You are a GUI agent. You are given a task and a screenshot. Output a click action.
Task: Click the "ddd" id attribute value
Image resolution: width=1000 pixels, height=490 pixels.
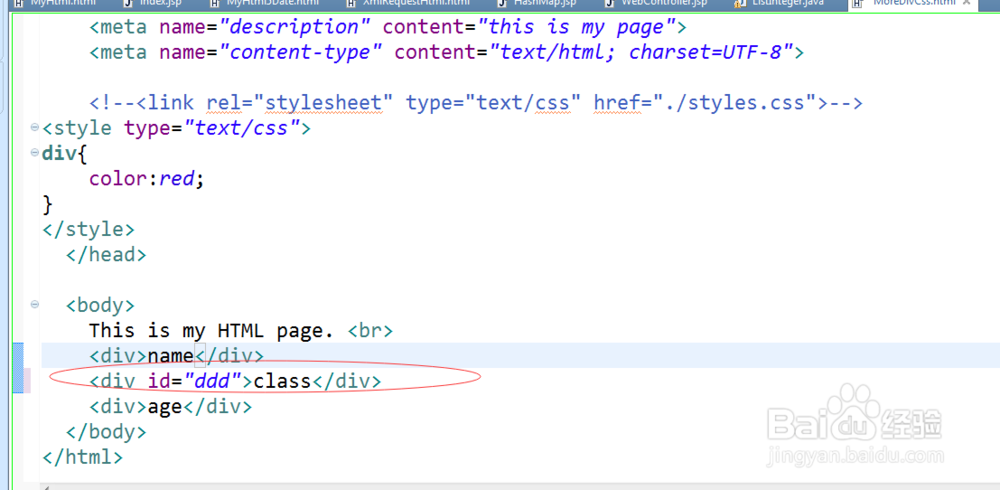click(x=212, y=381)
